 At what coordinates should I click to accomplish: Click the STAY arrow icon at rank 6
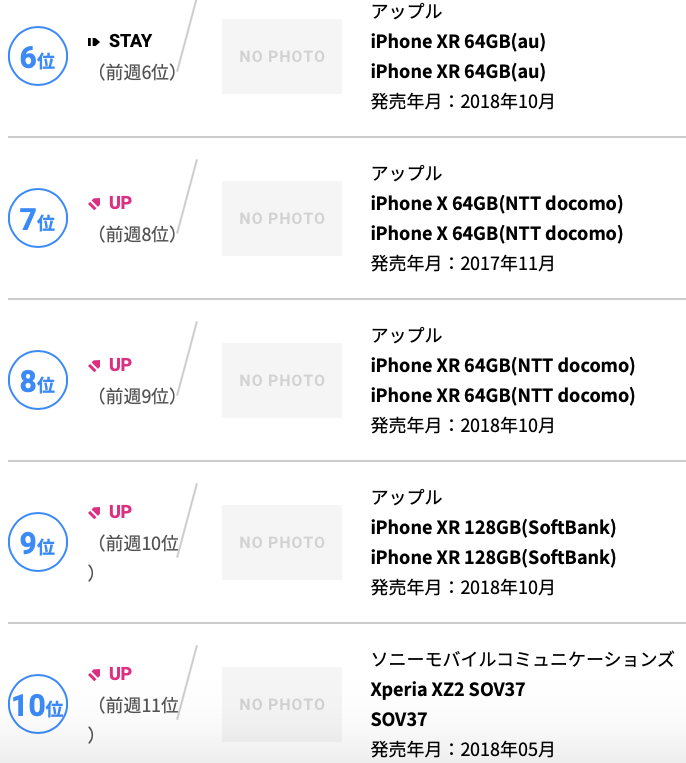93,42
